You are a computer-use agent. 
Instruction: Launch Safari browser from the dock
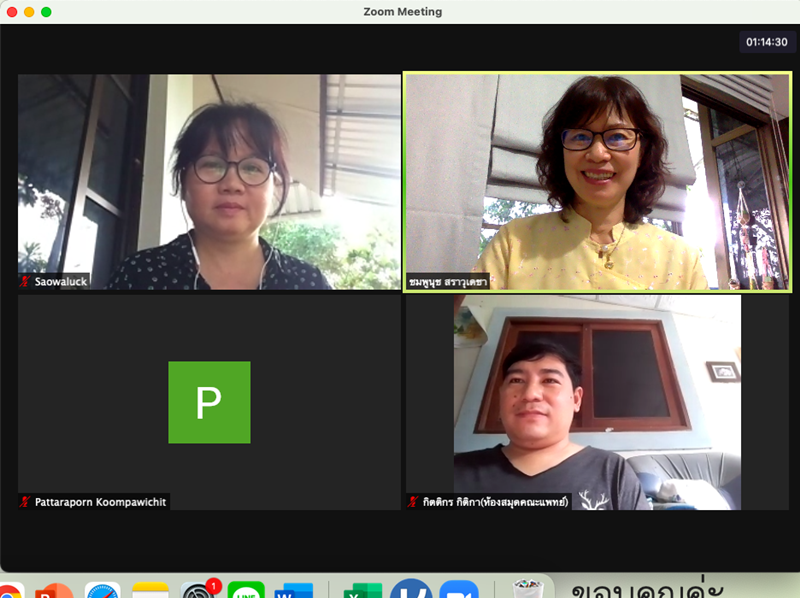click(x=103, y=590)
